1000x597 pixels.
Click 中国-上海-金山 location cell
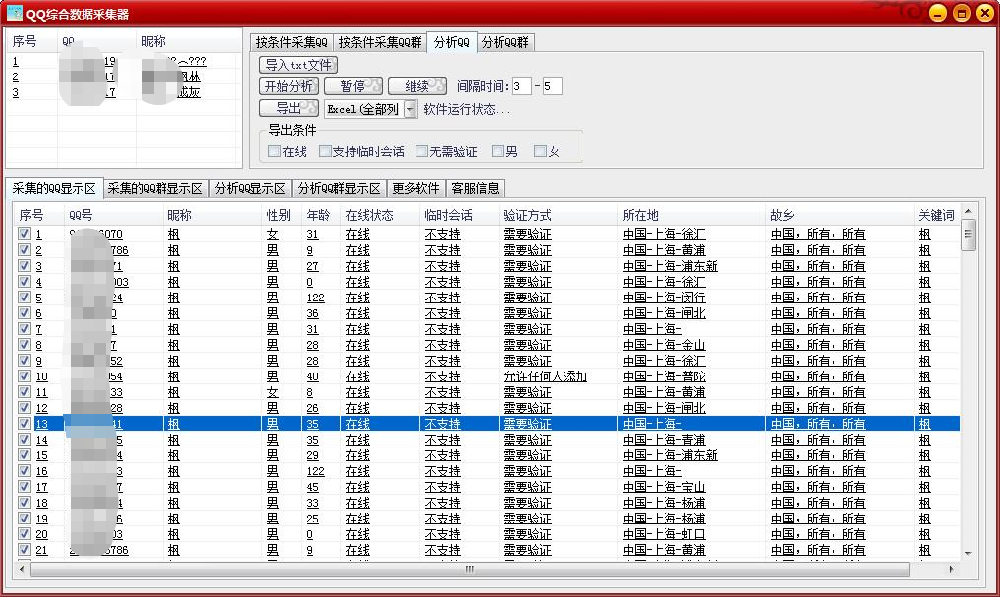click(x=664, y=344)
